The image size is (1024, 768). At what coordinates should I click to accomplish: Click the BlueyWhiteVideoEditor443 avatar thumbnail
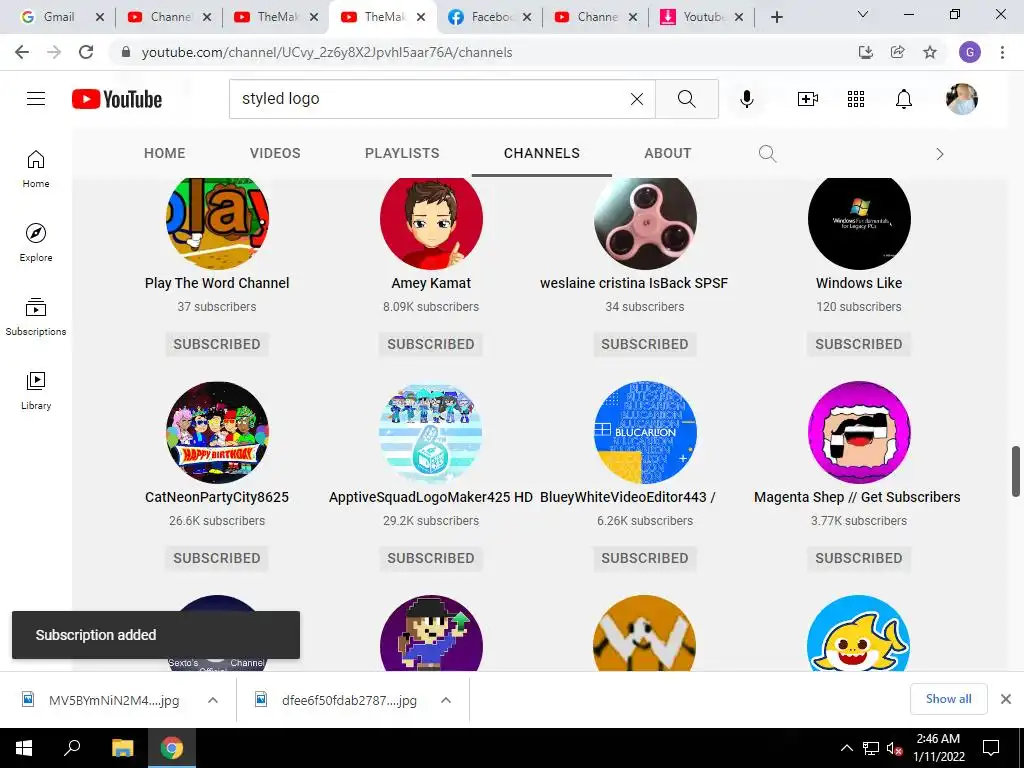click(645, 432)
